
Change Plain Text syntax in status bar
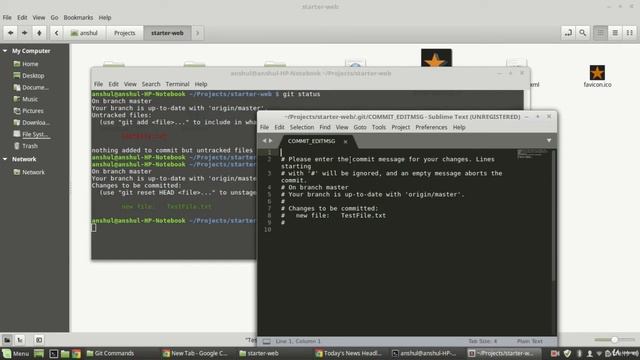[530, 341]
